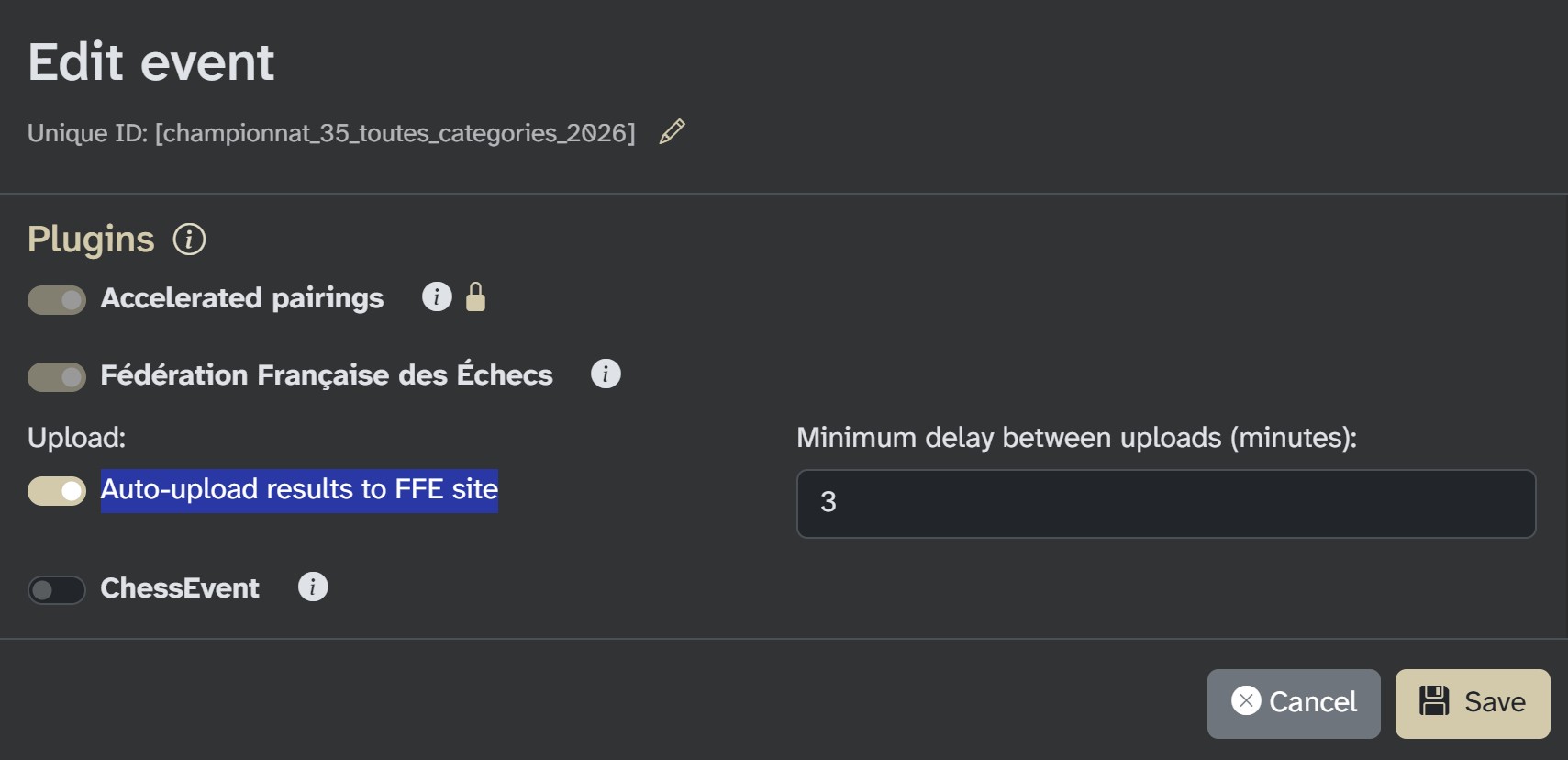Edit the unique ID using the pencil icon
Screen dimensions: 1568x760
click(672, 131)
